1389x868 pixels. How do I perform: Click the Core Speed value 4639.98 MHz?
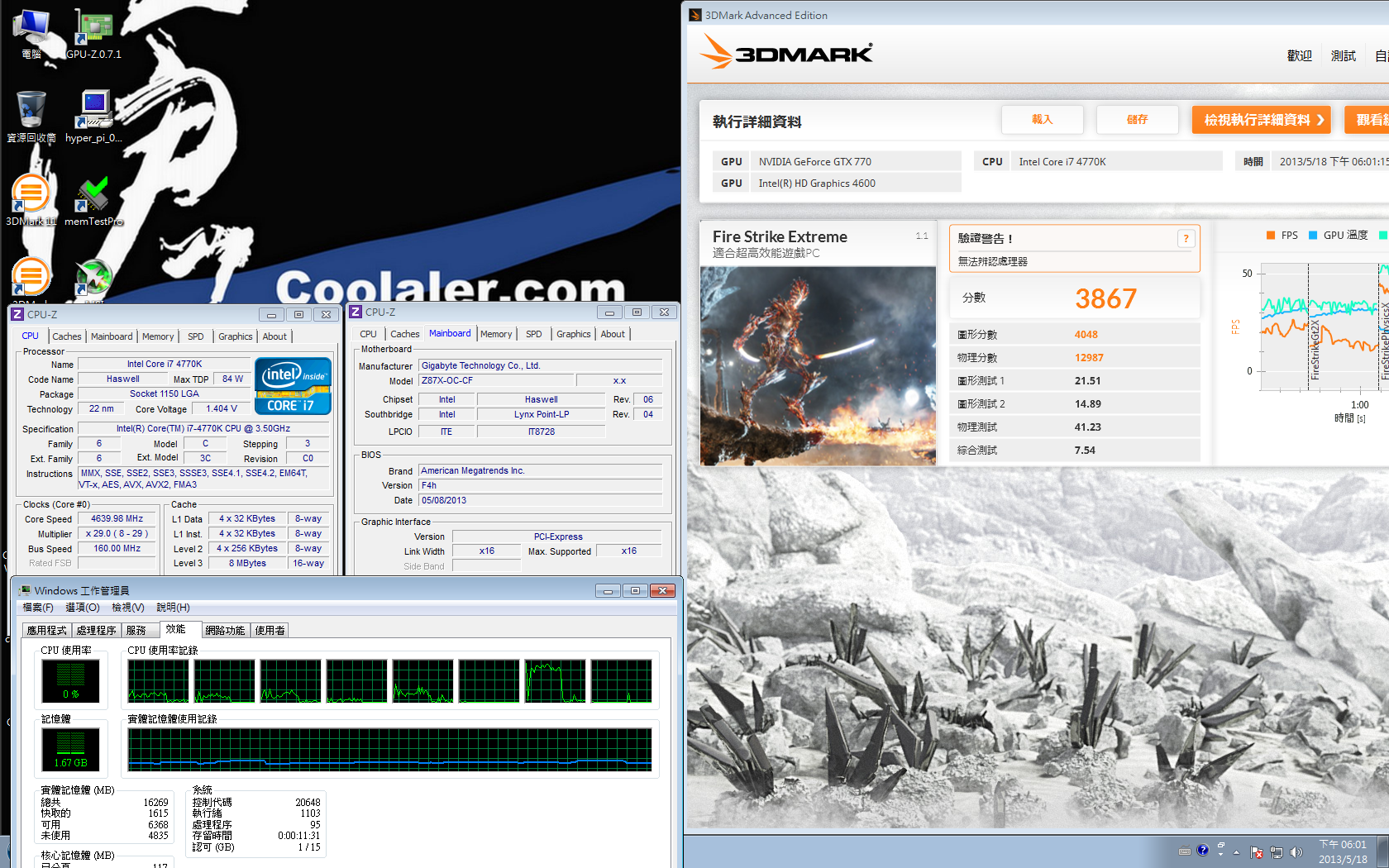click(117, 519)
